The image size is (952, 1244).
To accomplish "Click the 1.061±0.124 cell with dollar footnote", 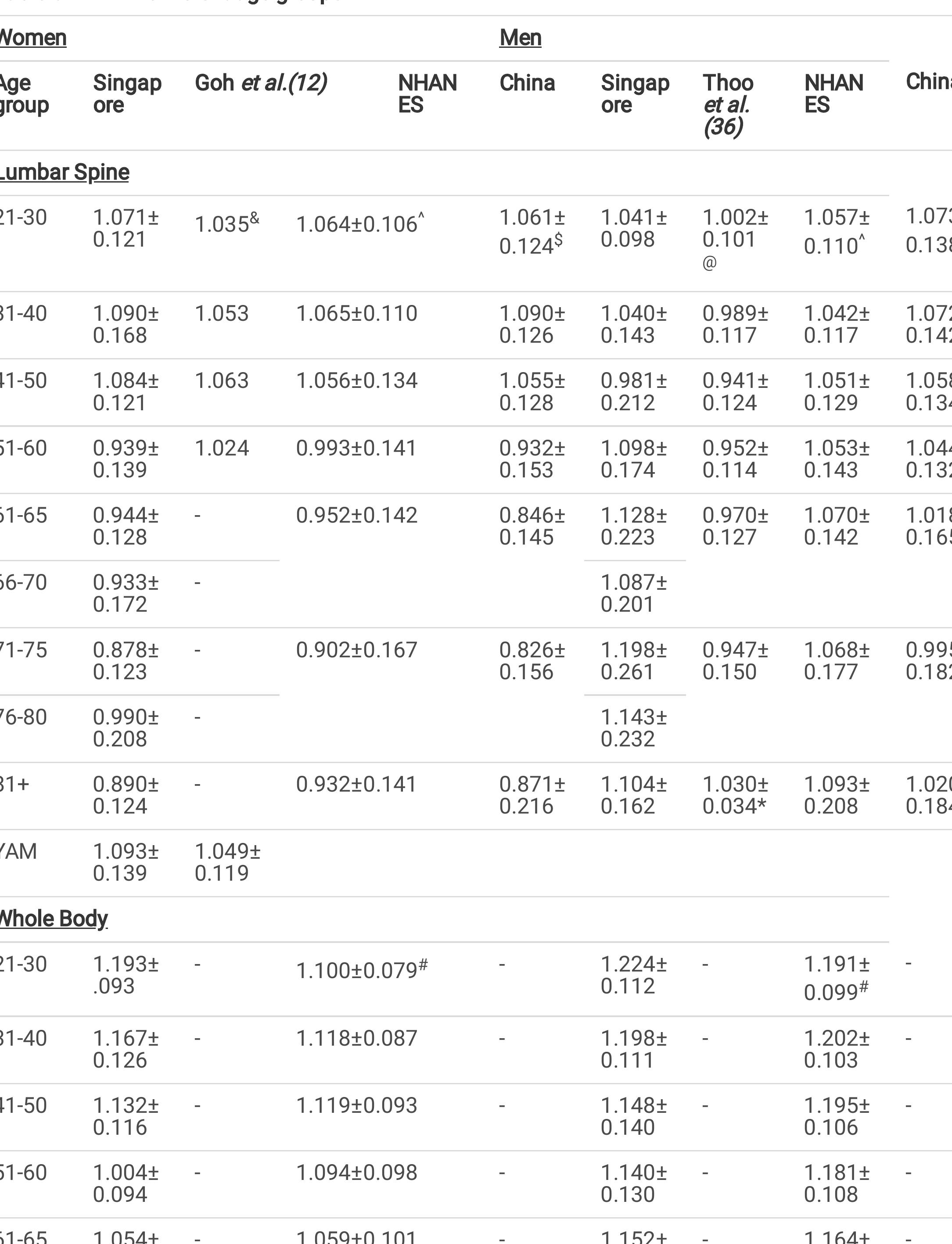I will click(532, 232).
